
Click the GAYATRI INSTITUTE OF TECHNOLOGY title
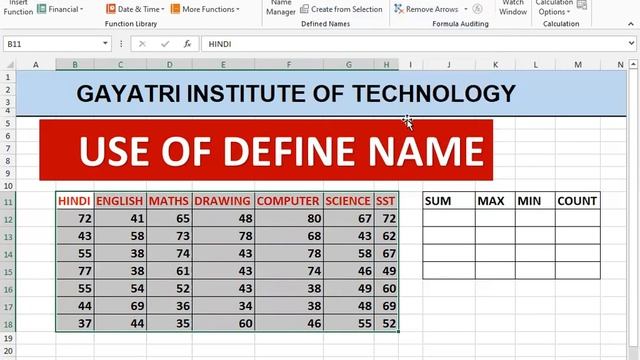[296, 93]
